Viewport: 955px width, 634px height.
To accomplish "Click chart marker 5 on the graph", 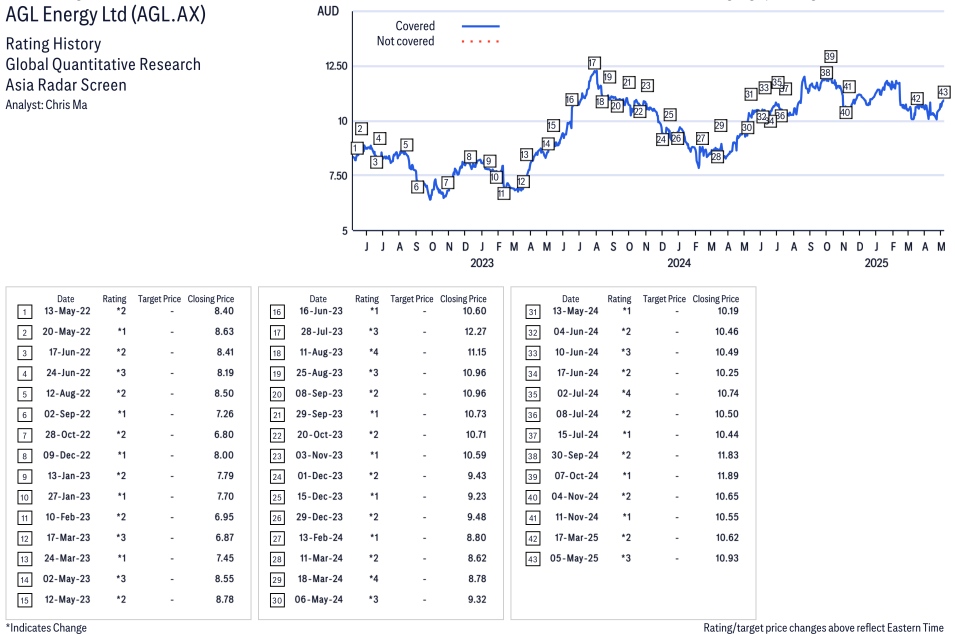I will (406, 144).
